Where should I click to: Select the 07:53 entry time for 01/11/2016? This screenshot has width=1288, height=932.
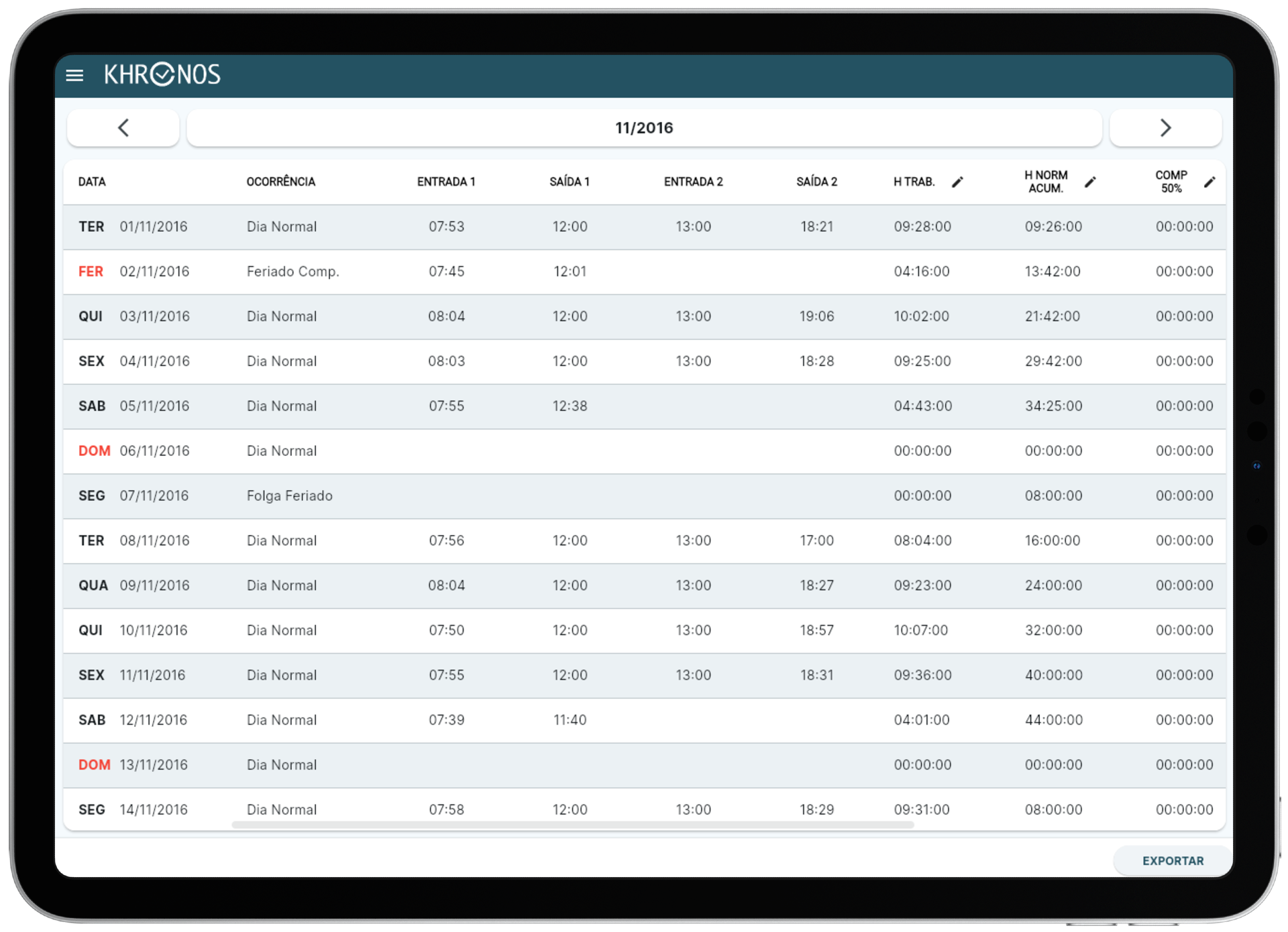click(447, 227)
